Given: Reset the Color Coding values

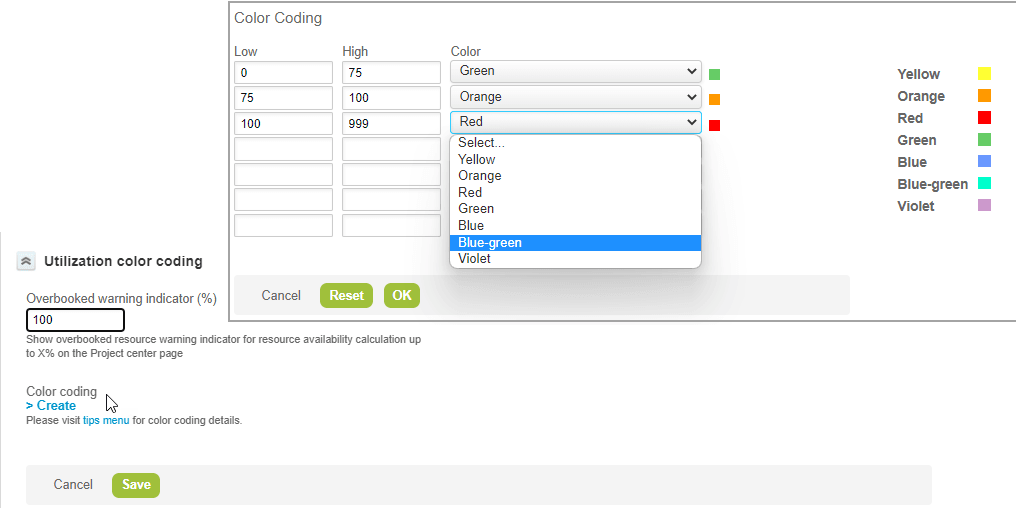Looking at the screenshot, I should (347, 295).
